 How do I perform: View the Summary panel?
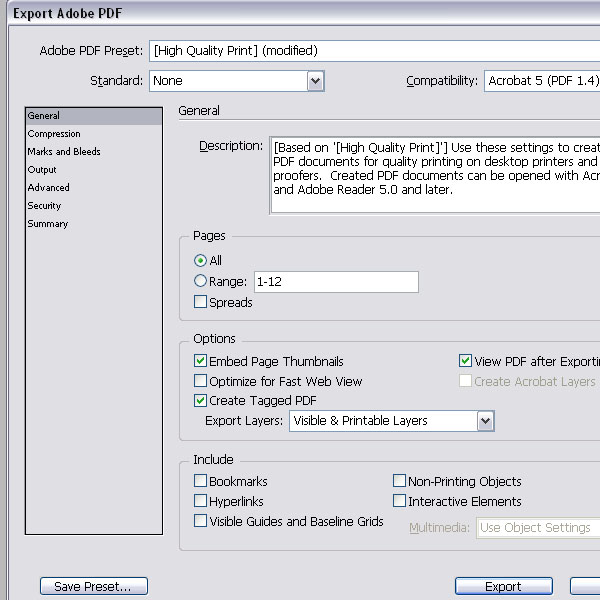coord(94,224)
